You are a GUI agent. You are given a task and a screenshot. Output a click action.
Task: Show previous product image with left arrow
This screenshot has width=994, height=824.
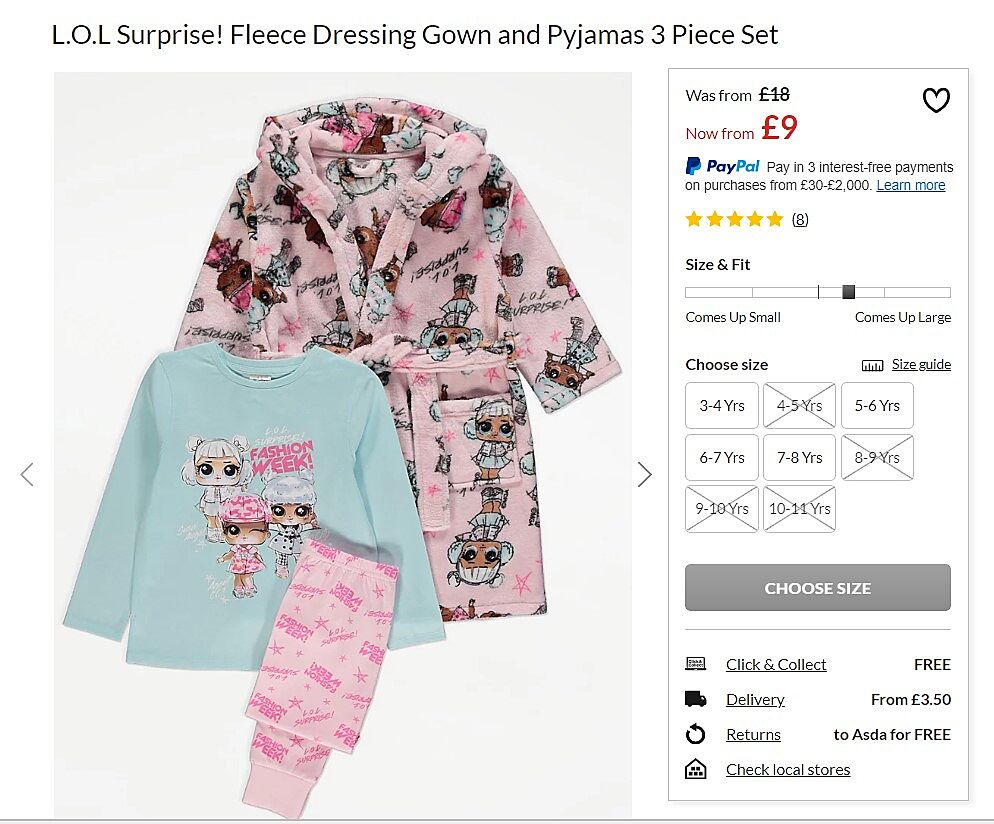point(27,474)
